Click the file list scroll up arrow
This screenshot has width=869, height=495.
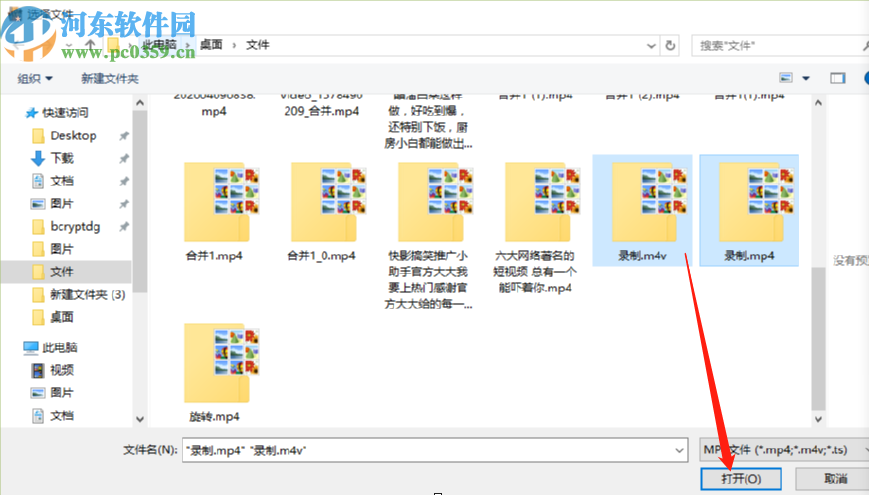click(x=818, y=103)
